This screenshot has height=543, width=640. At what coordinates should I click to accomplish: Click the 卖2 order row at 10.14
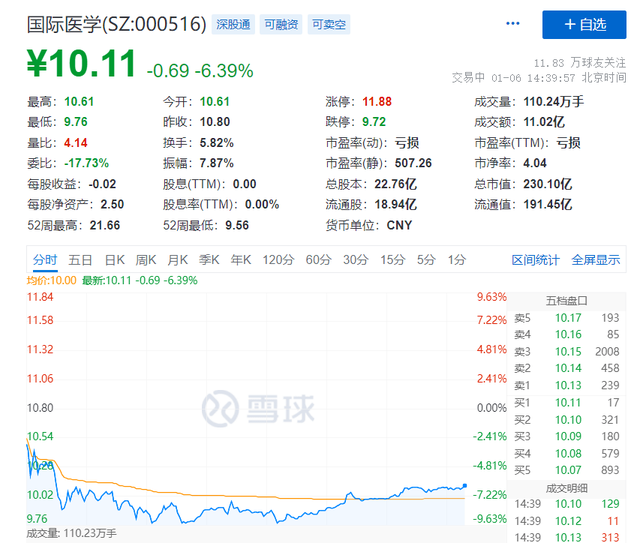tap(567, 368)
